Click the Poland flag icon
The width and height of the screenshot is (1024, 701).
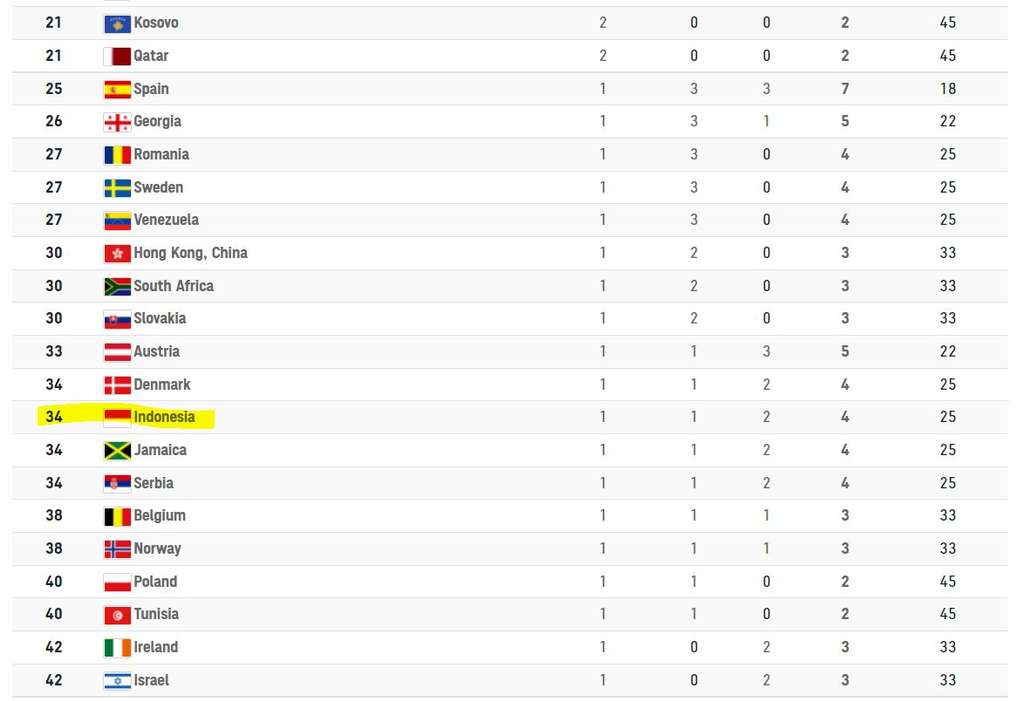tap(118, 582)
